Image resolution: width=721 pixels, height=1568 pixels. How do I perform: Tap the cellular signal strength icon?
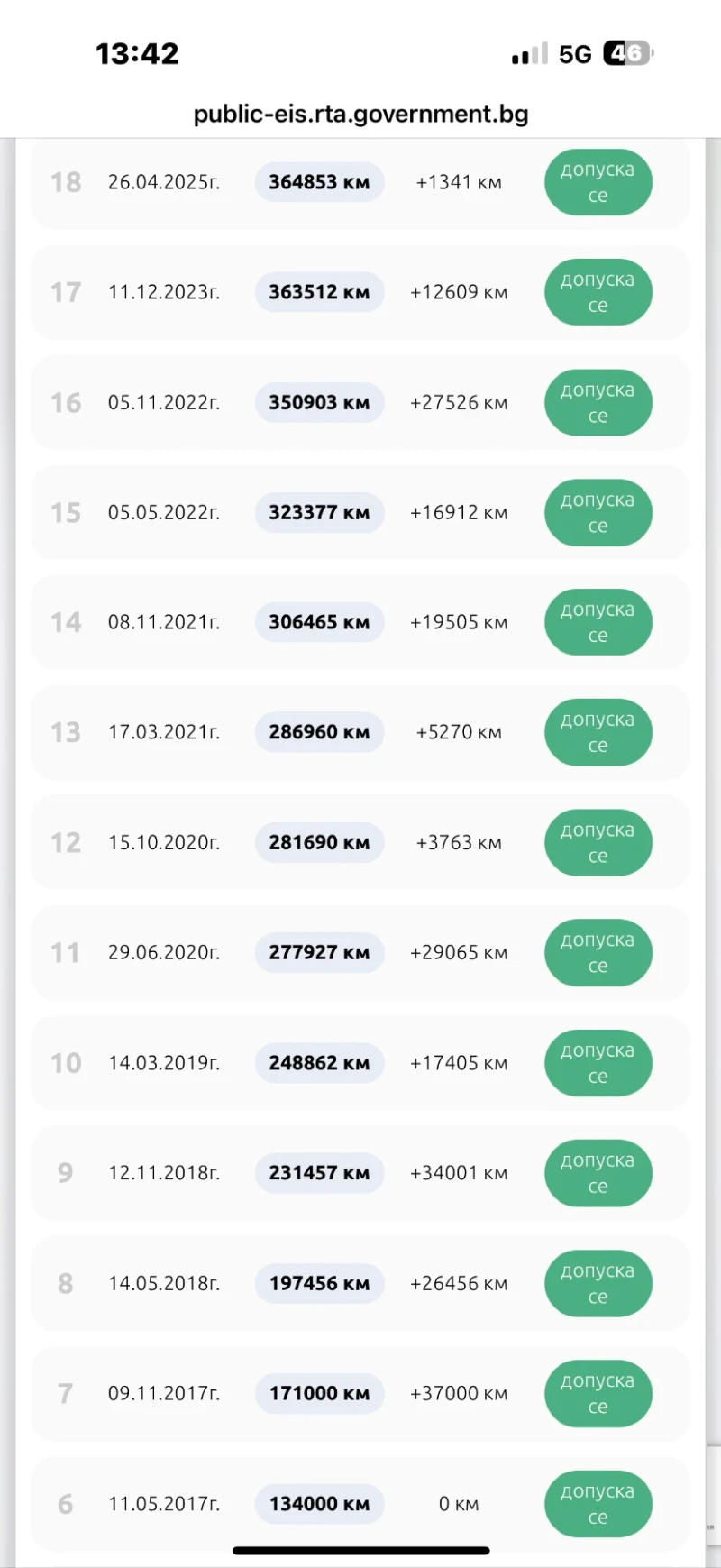[x=529, y=55]
